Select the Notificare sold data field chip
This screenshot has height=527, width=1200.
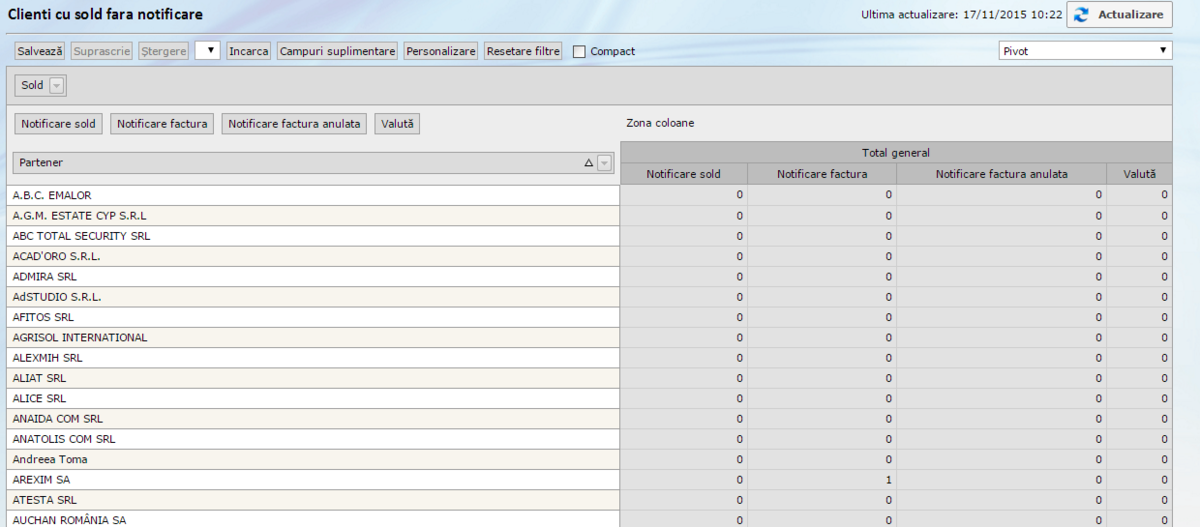59,124
